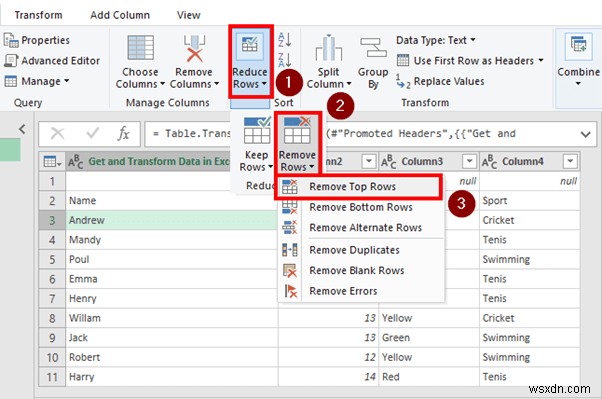
Task: Expand the formula bar chevron
Action: click(585, 134)
